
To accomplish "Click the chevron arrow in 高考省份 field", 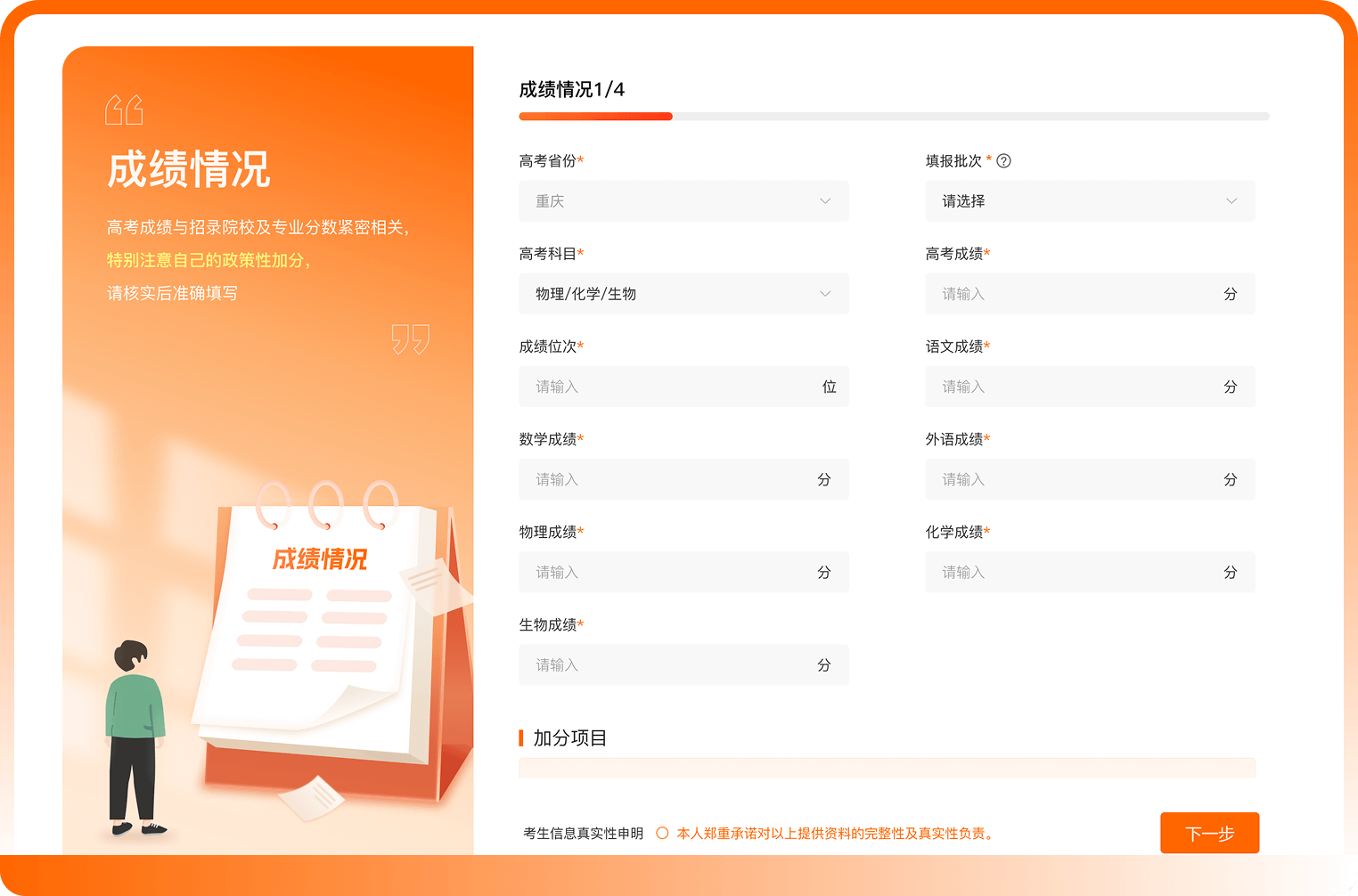I will coord(825,201).
